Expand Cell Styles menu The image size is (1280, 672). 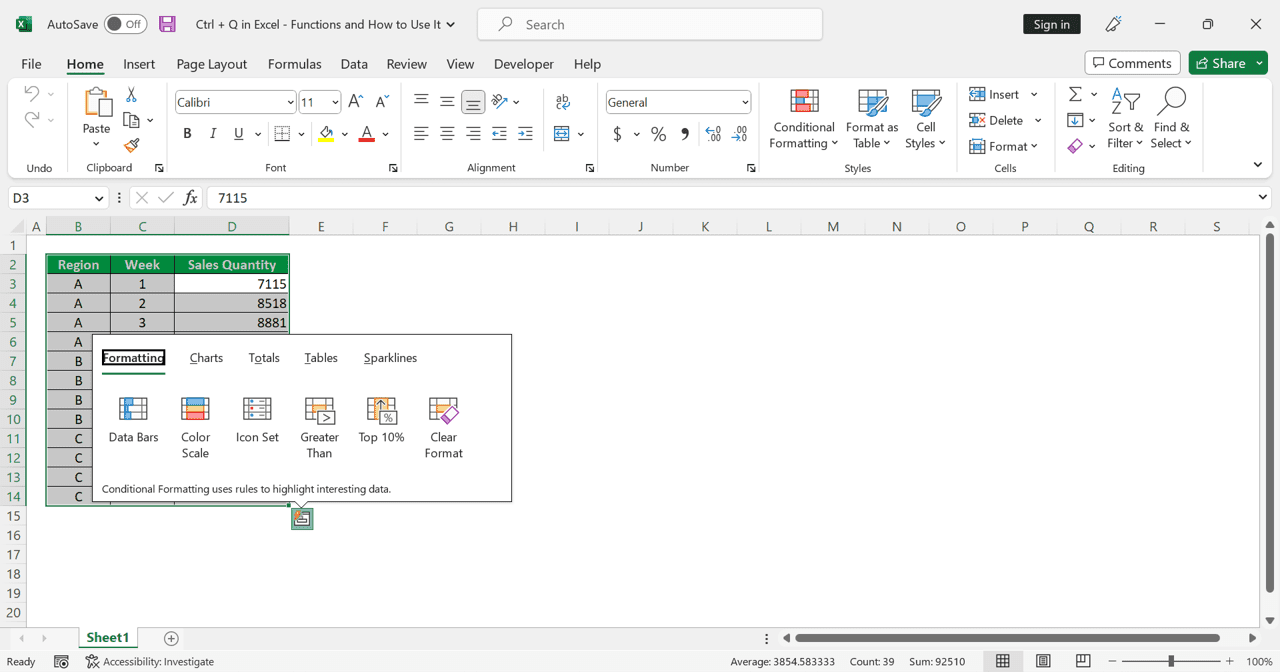point(926,120)
